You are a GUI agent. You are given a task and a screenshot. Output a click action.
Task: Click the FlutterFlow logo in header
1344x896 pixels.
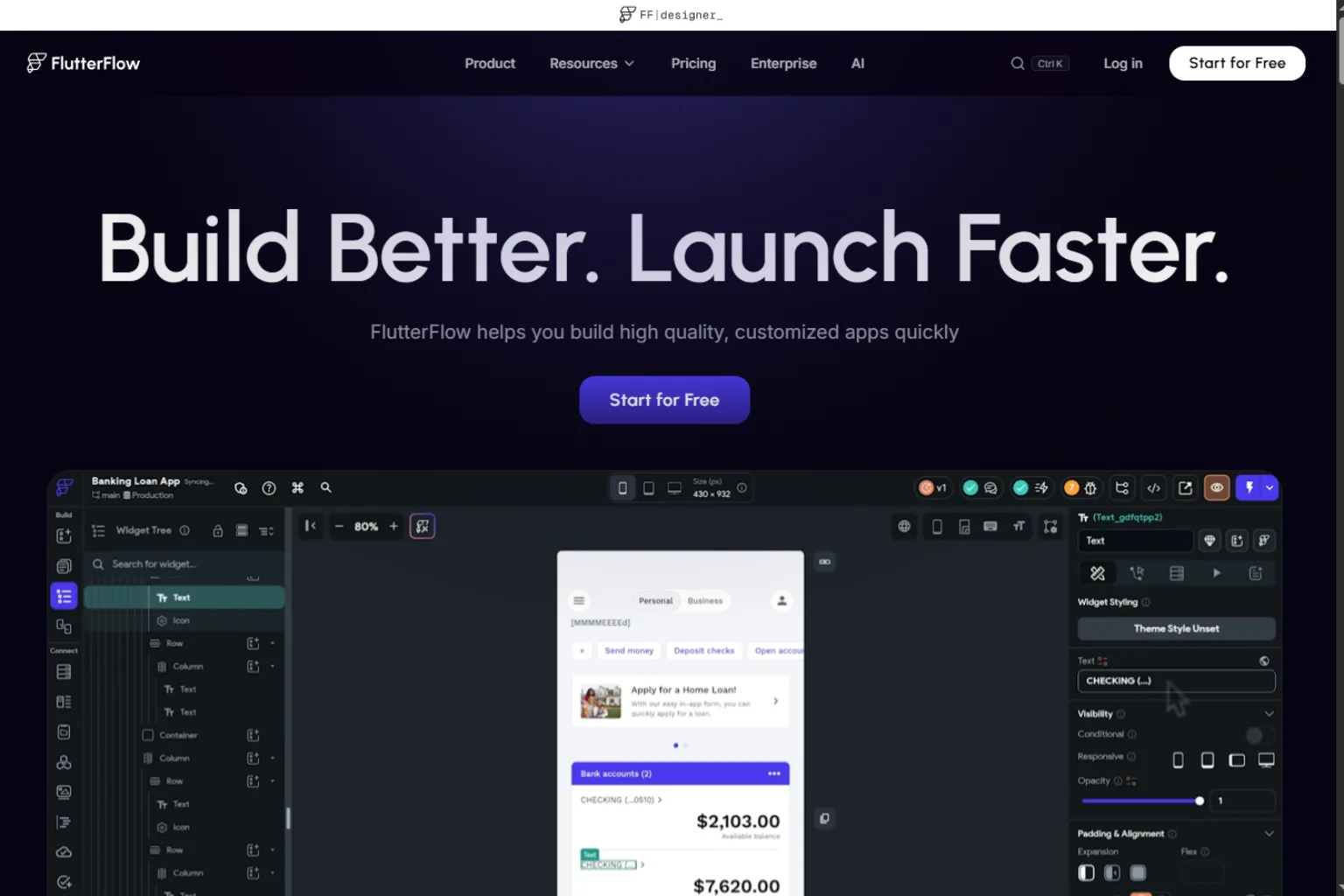83,63
